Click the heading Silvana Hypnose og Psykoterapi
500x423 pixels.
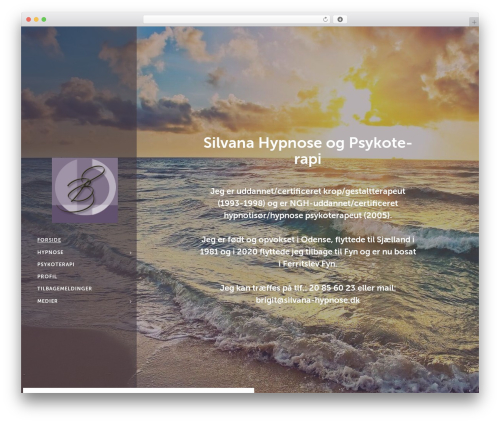point(308,151)
